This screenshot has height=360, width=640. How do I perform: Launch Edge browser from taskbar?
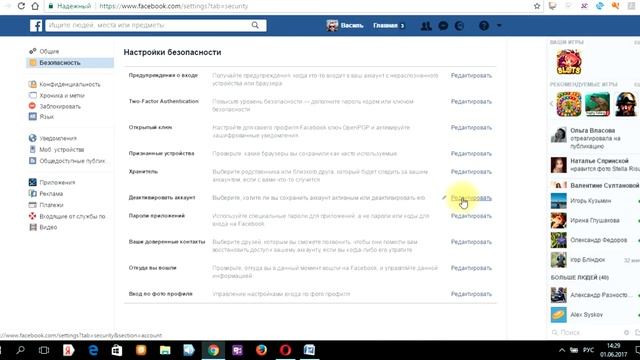(x=93, y=350)
